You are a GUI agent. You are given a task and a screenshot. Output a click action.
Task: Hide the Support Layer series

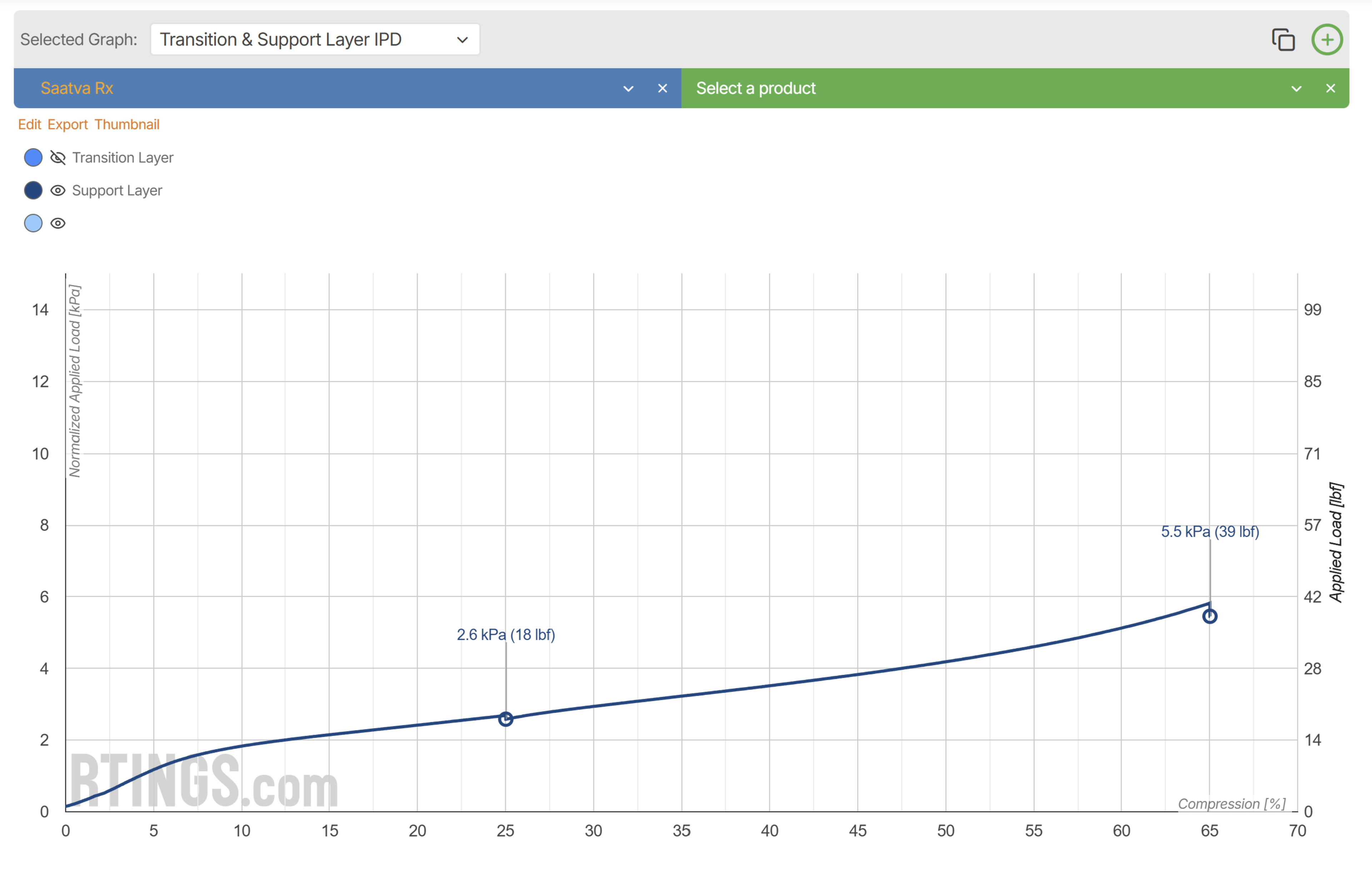pos(58,190)
